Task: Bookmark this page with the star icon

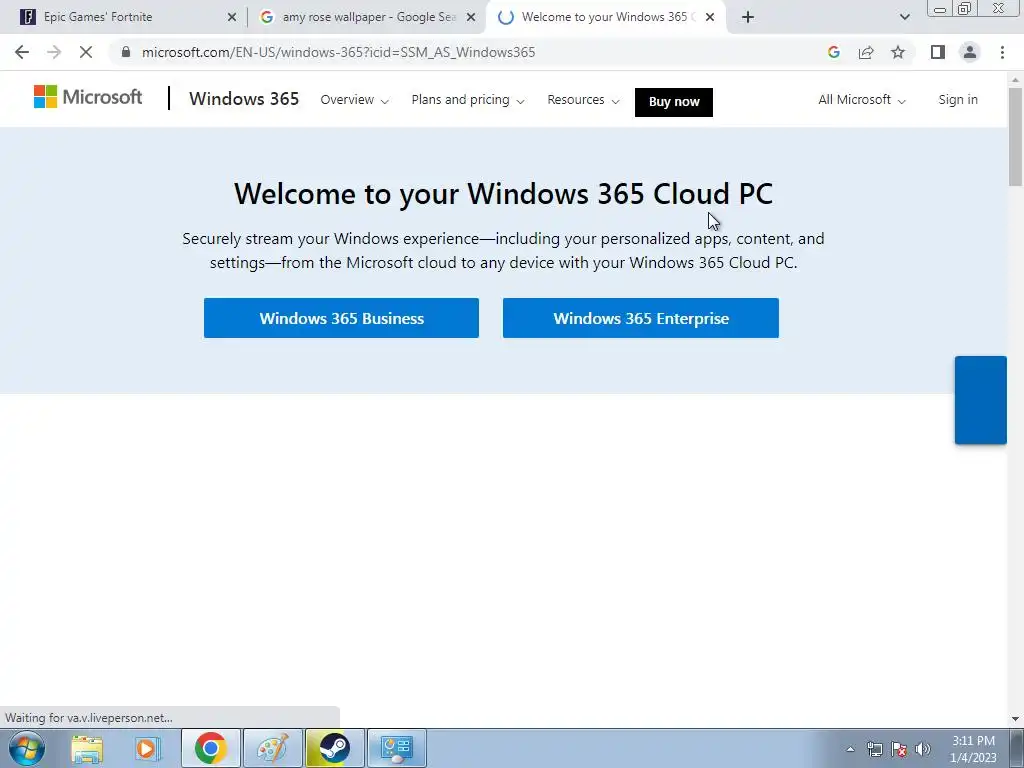Action: click(898, 52)
